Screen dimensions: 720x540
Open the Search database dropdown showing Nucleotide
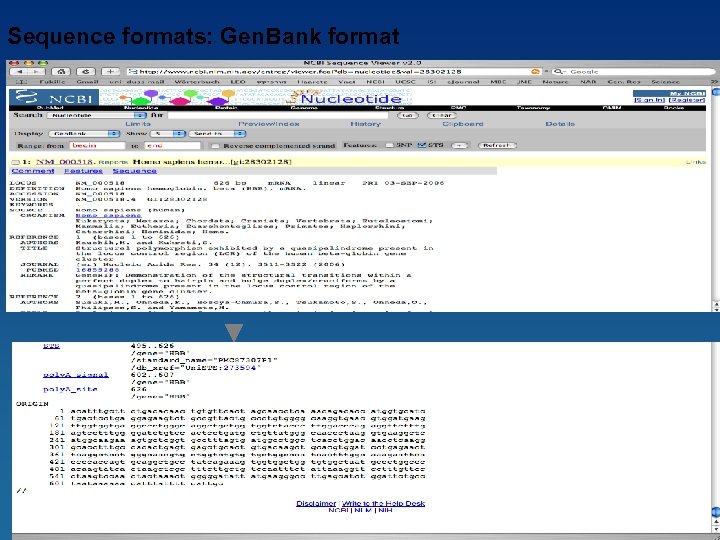[x=97, y=115]
